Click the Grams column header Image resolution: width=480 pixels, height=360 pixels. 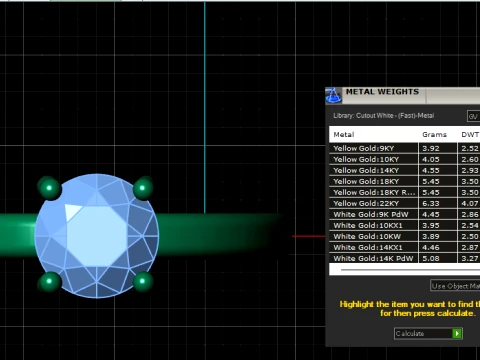[434, 135]
